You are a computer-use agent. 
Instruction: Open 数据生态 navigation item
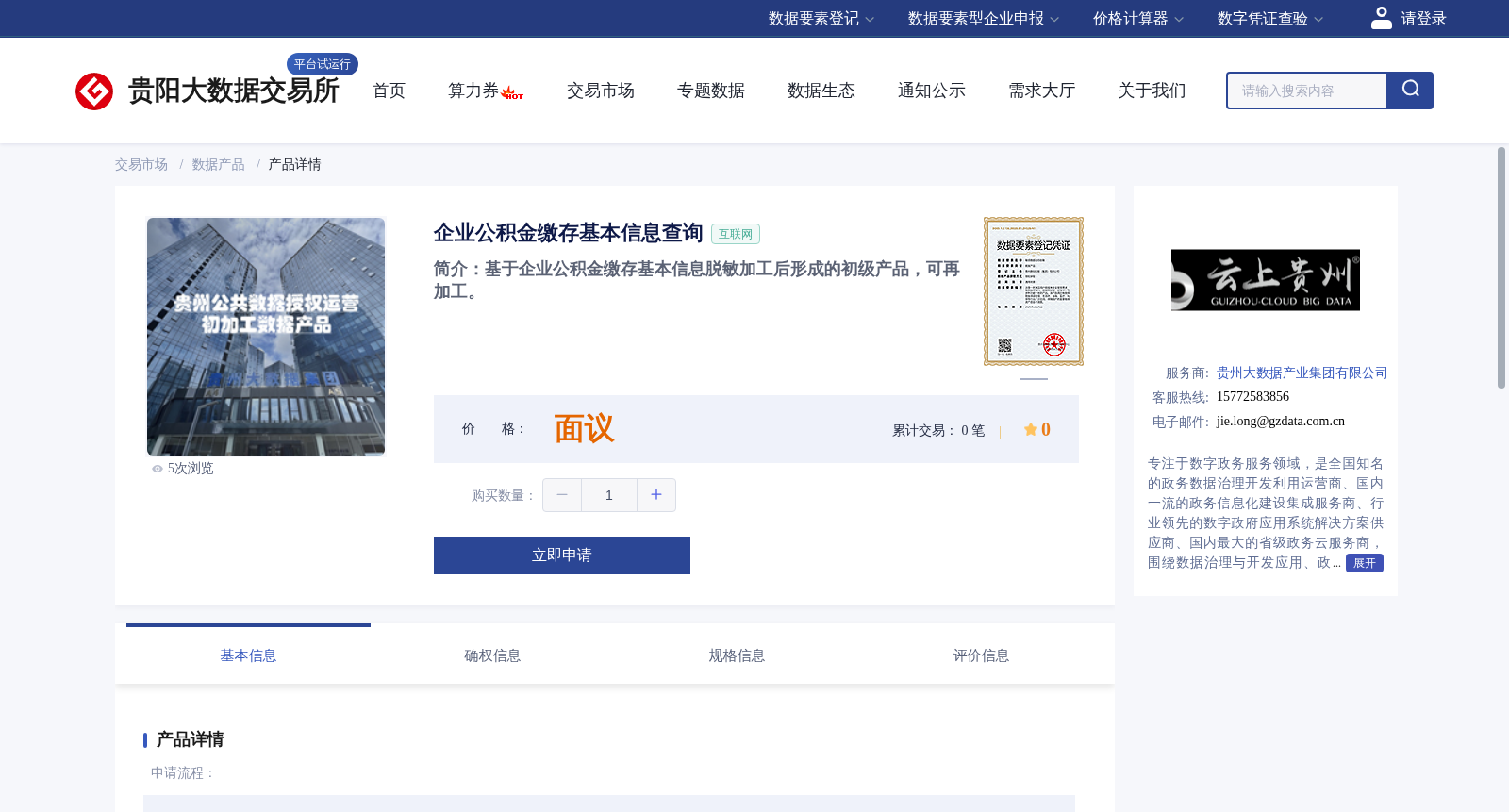(821, 91)
